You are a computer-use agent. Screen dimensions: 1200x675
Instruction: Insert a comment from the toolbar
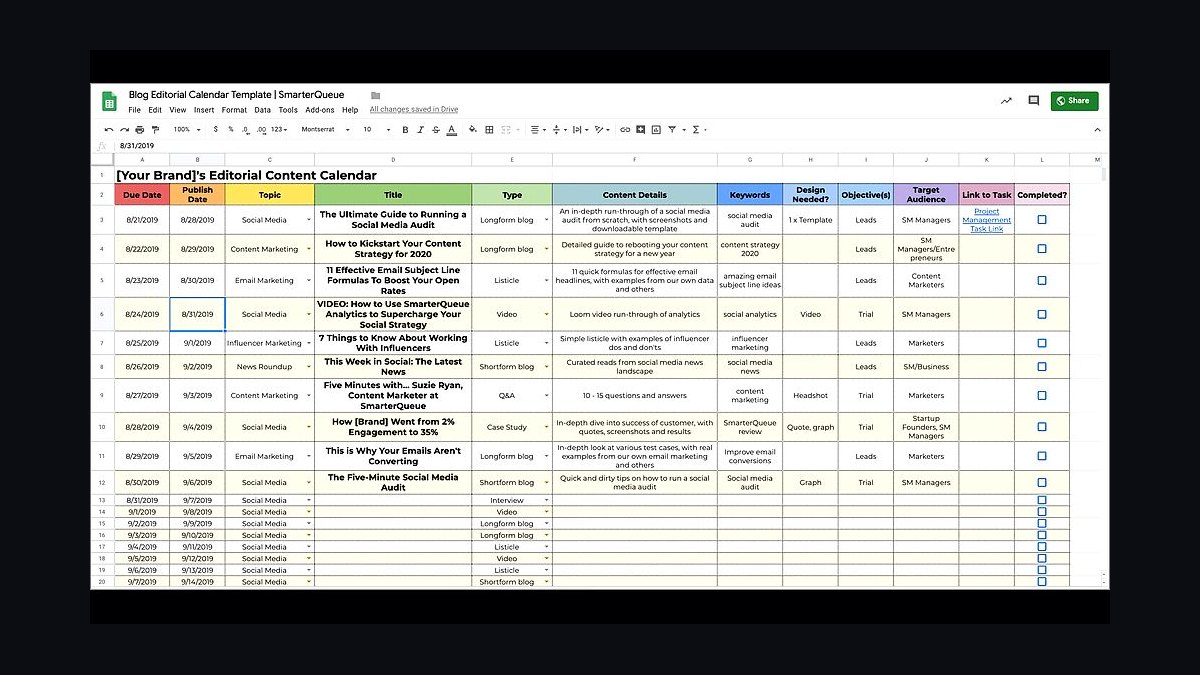pos(640,129)
